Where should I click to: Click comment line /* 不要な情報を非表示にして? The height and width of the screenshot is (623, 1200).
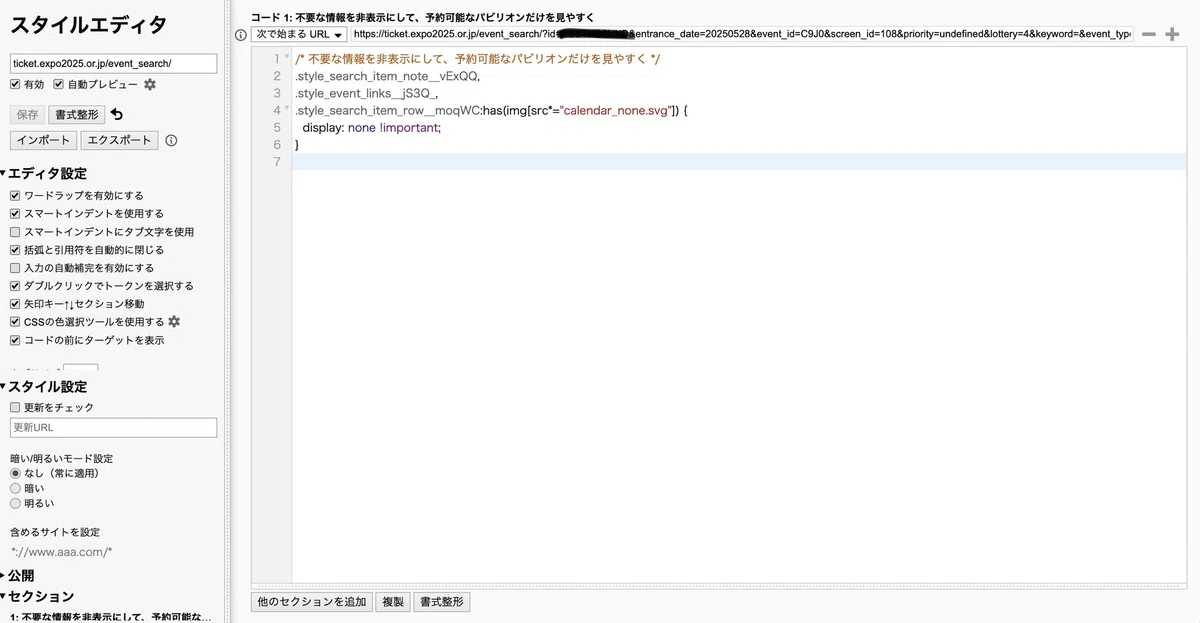[x=477, y=59]
